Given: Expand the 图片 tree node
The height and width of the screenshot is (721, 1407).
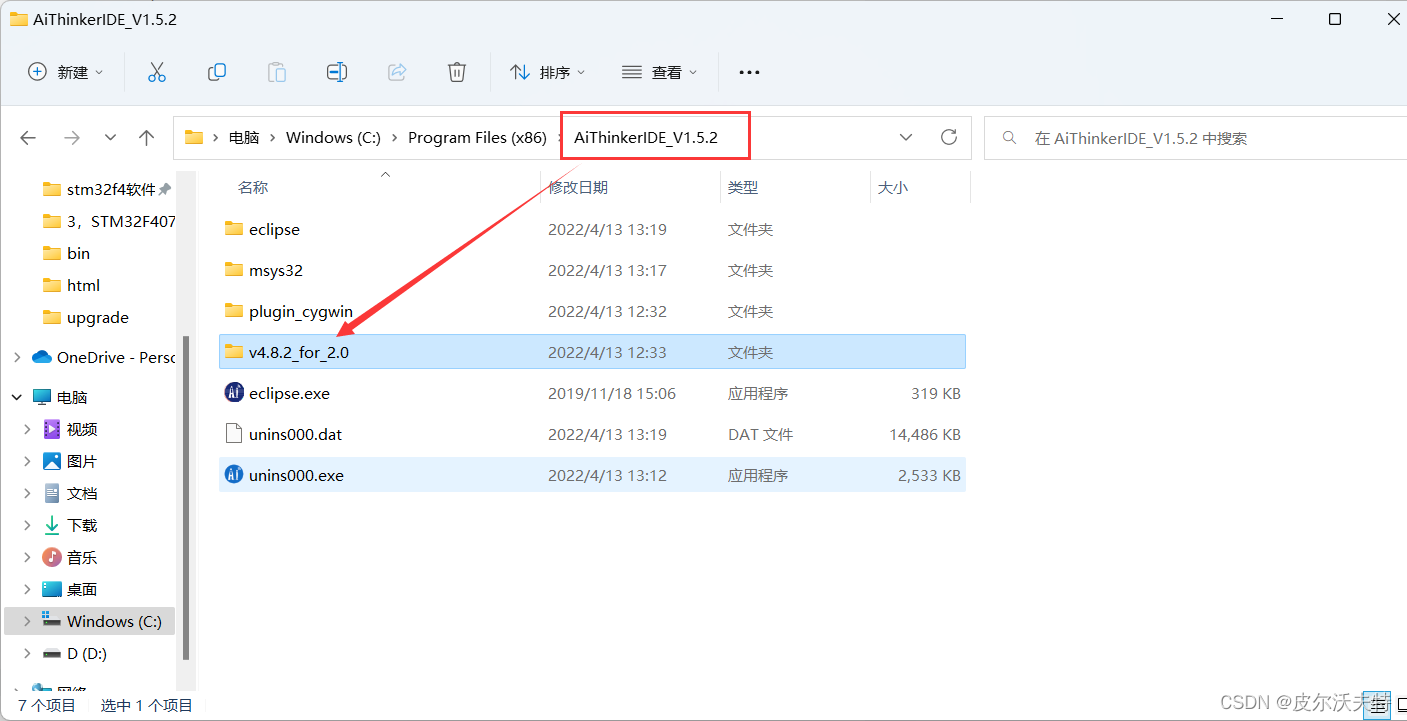Looking at the screenshot, I should coord(29,461).
